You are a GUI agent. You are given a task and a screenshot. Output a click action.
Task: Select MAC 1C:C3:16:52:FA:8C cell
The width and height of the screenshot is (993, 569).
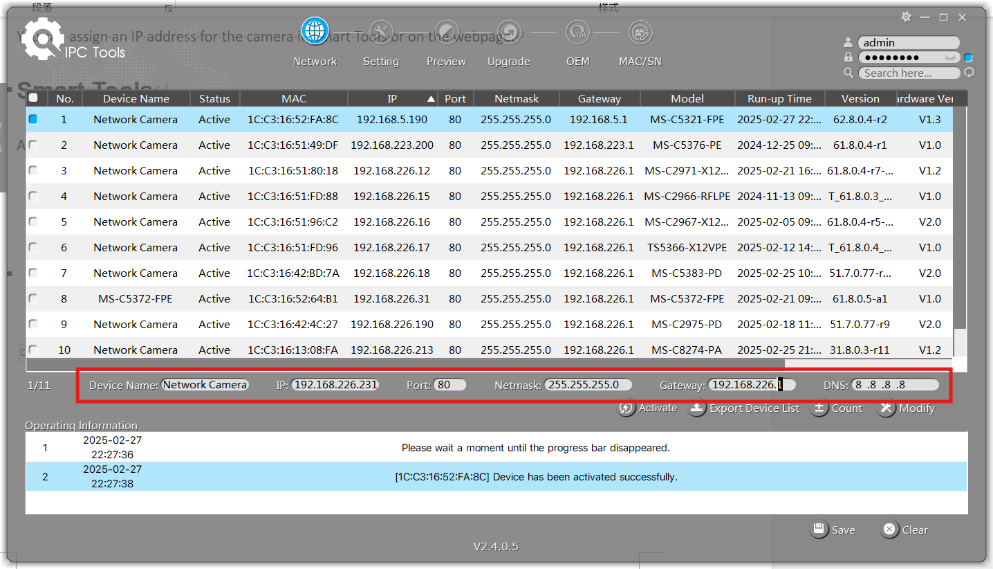[x=293, y=119]
